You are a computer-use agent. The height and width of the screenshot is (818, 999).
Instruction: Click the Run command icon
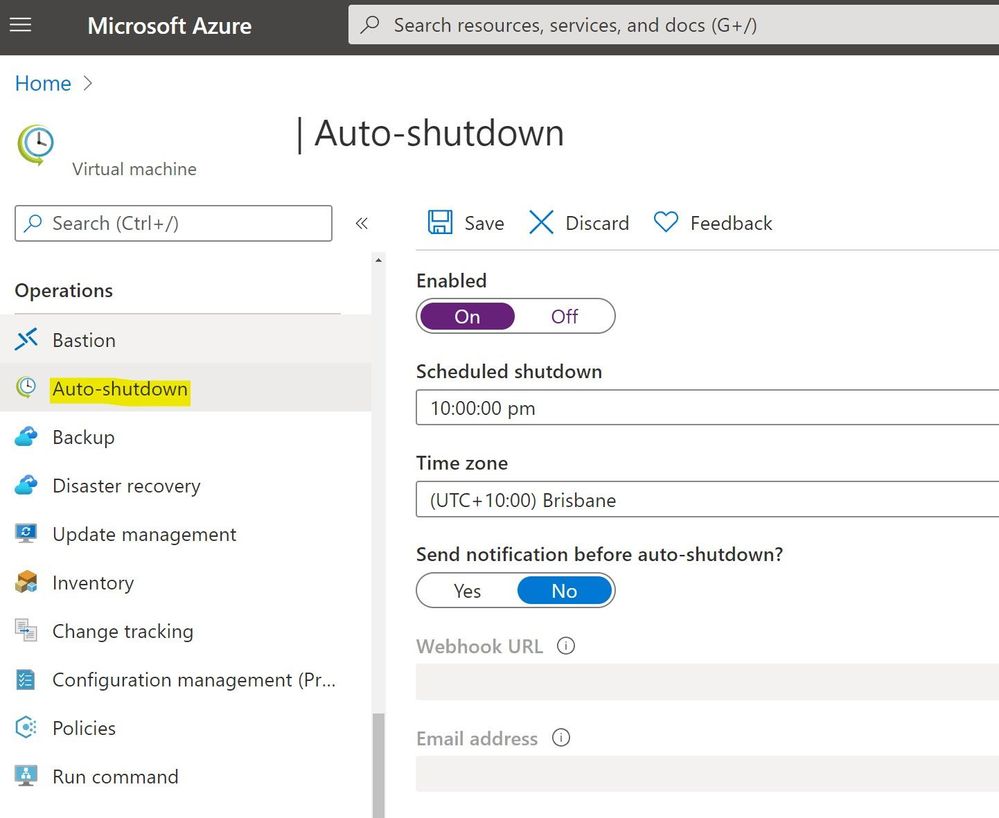click(26, 776)
